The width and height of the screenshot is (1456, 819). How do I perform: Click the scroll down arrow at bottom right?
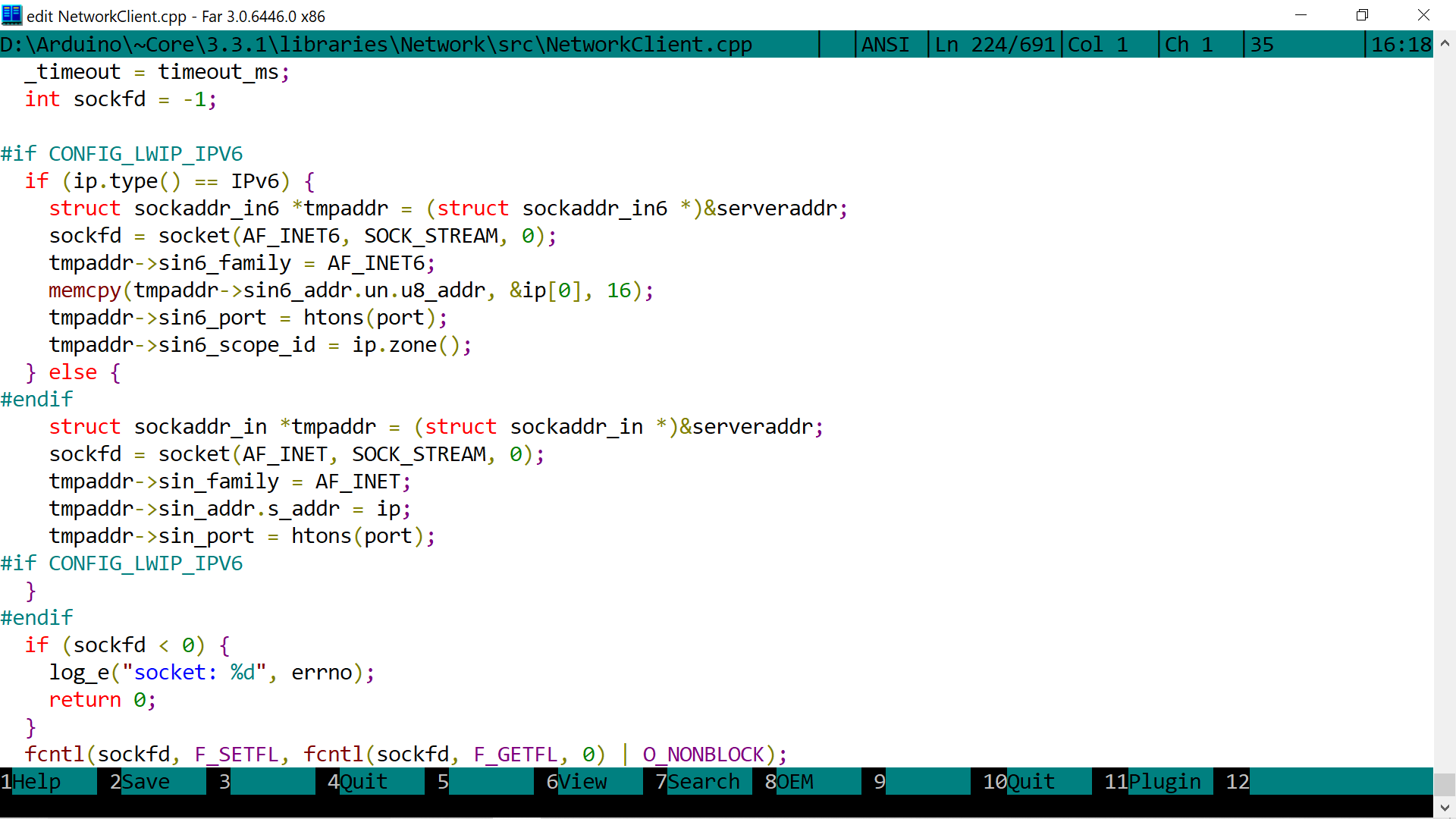point(1445,808)
